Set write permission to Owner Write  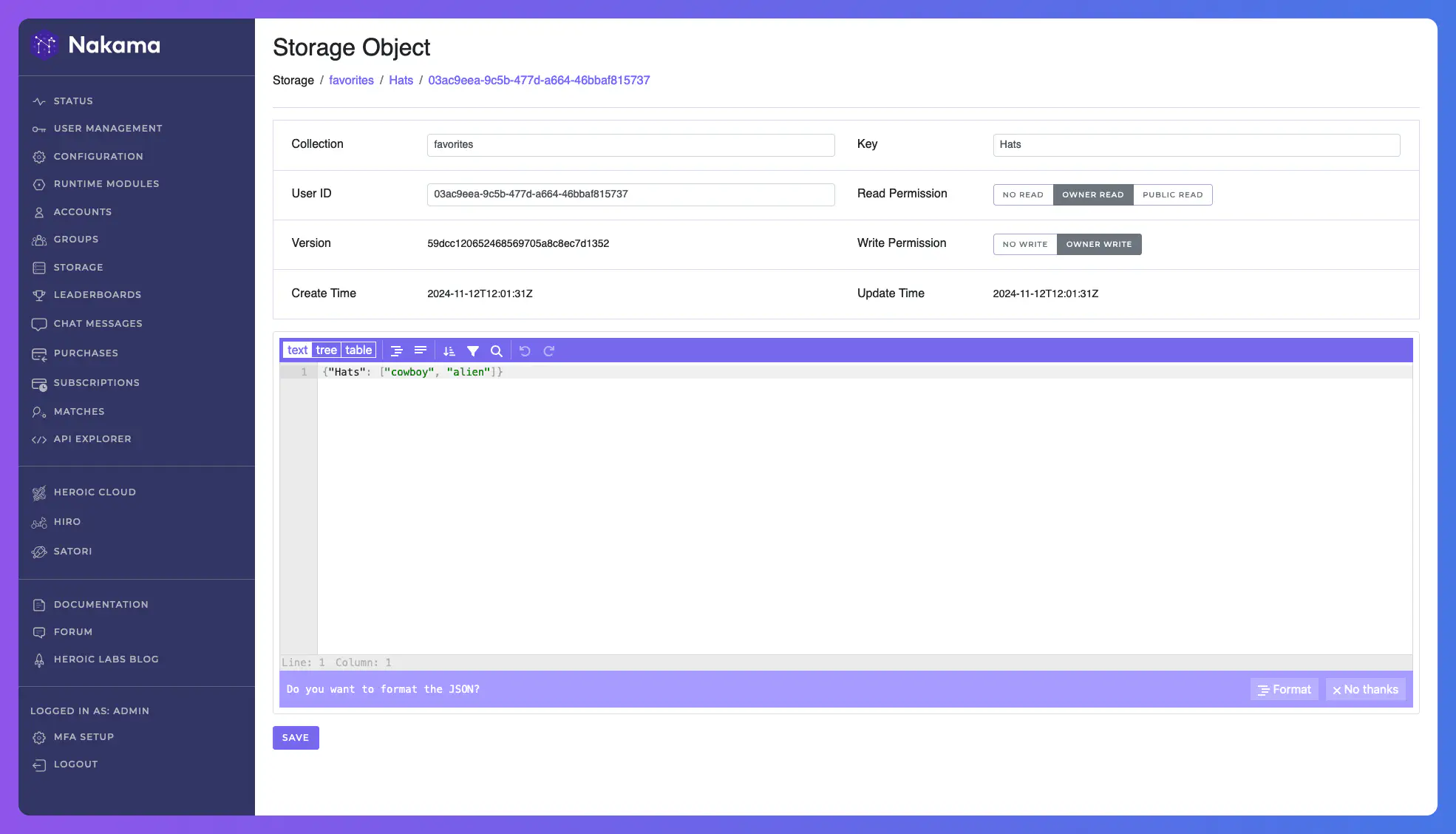pos(1099,244)
